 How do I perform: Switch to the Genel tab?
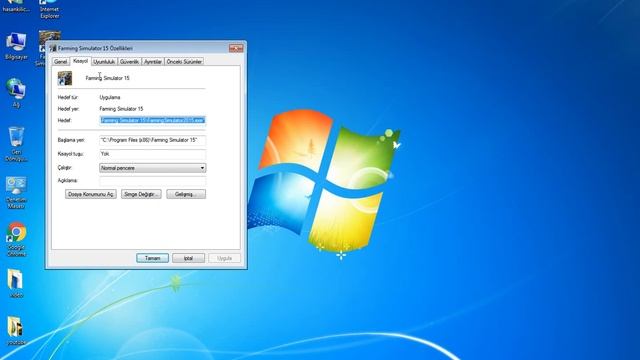coord(60,62)
